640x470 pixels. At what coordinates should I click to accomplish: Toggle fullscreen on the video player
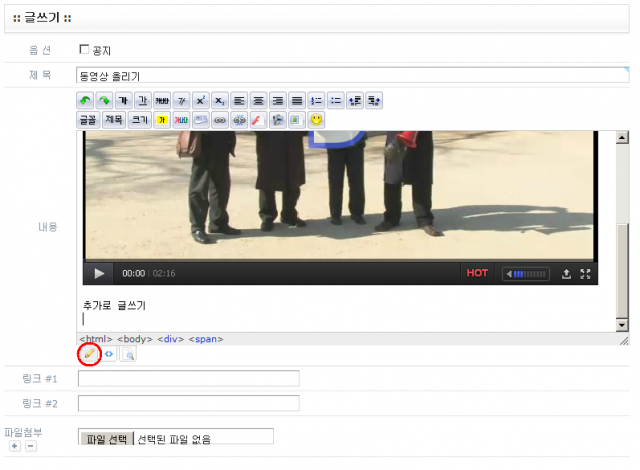586,273
